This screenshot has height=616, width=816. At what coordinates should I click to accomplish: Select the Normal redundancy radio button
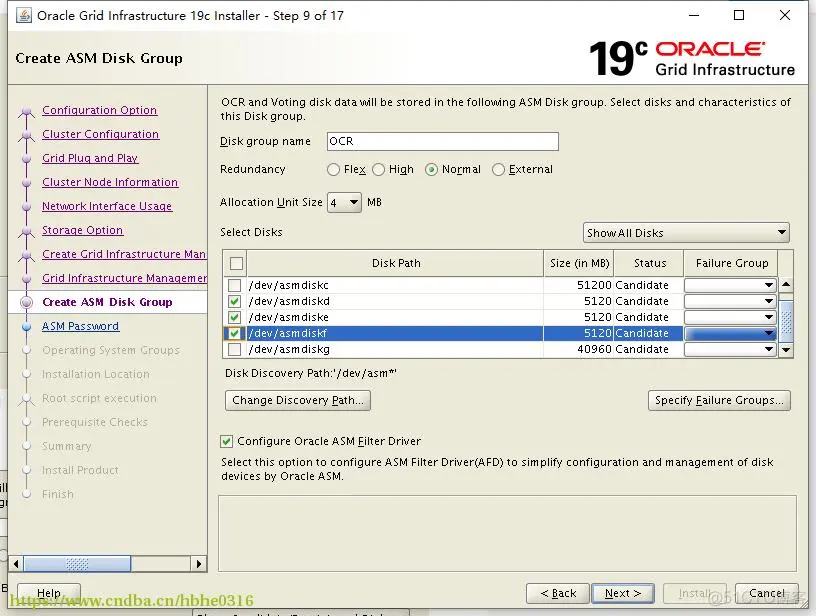tap(431, 170)
